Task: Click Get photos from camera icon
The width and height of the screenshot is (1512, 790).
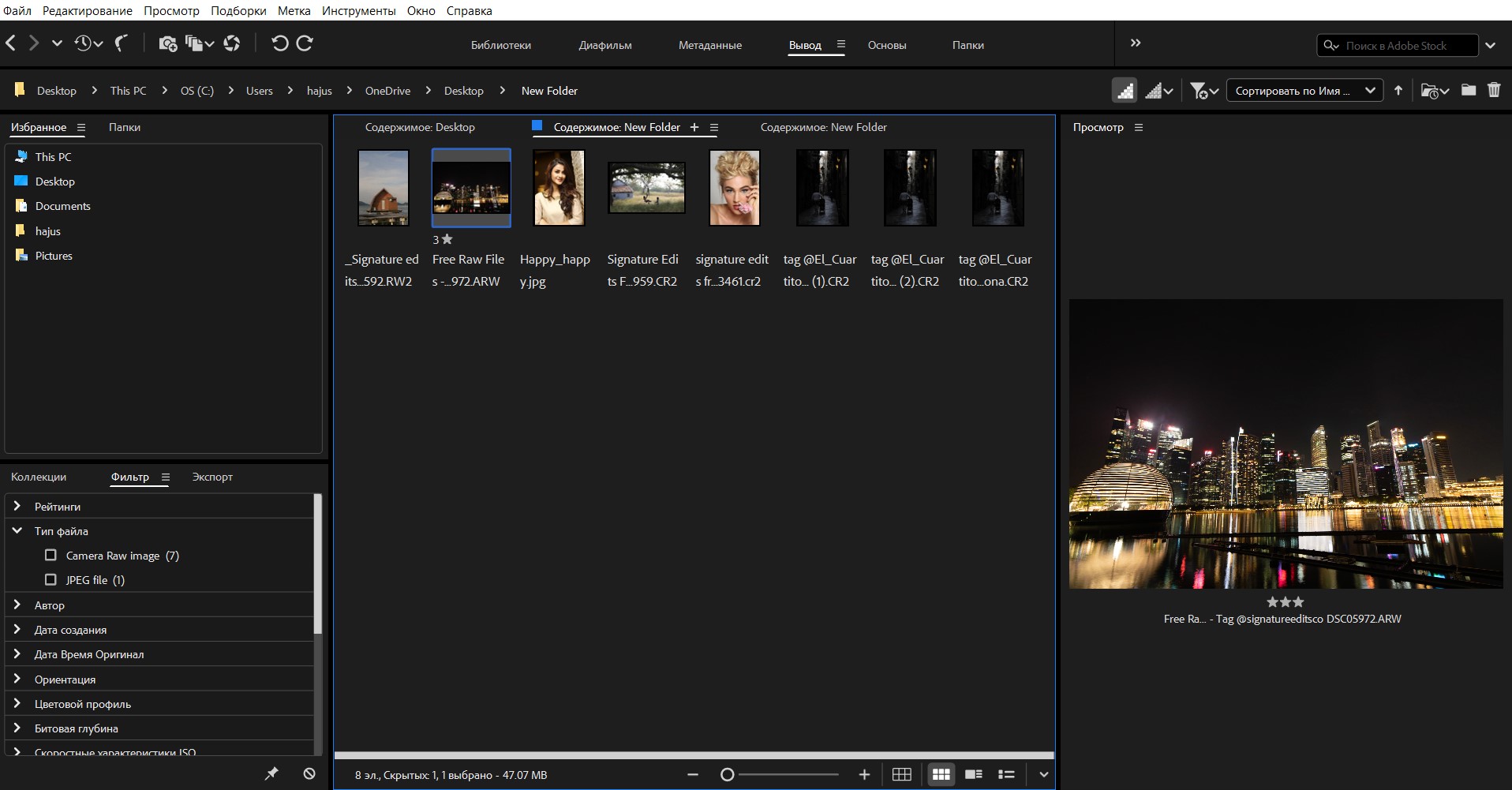Action: click(x=167, y=43)
